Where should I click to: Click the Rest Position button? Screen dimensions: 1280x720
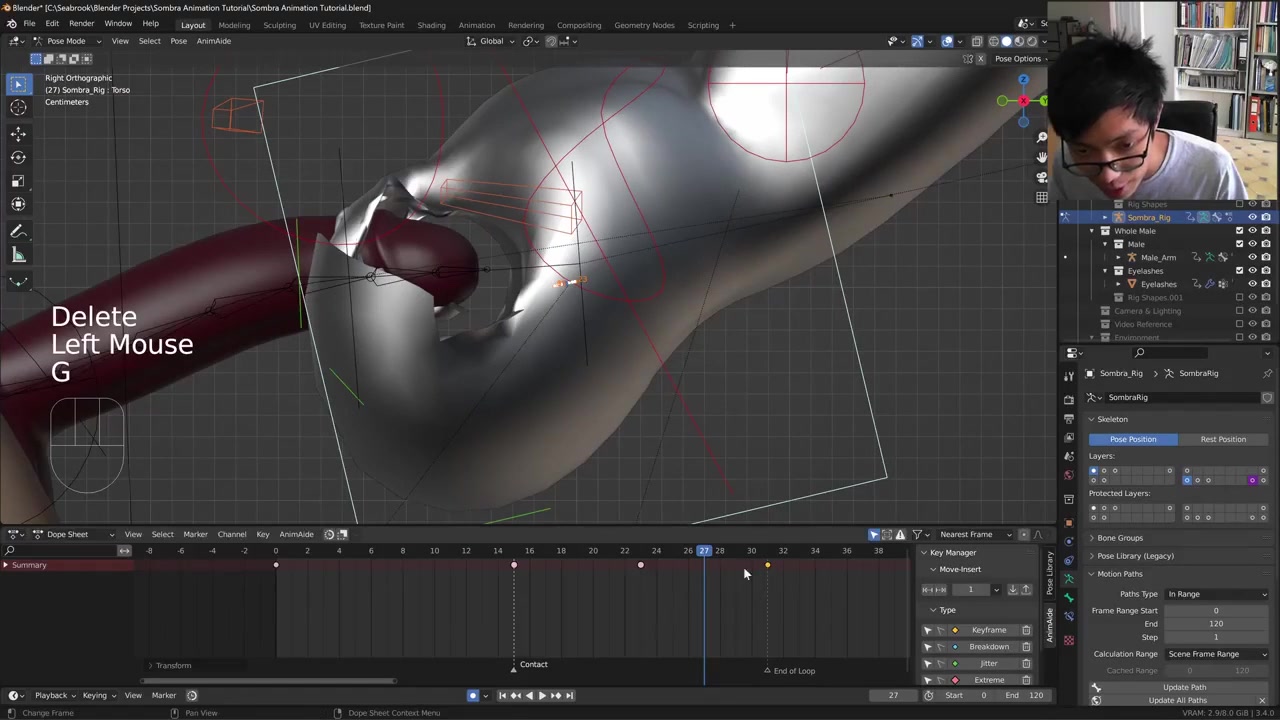pos(1222,439)
